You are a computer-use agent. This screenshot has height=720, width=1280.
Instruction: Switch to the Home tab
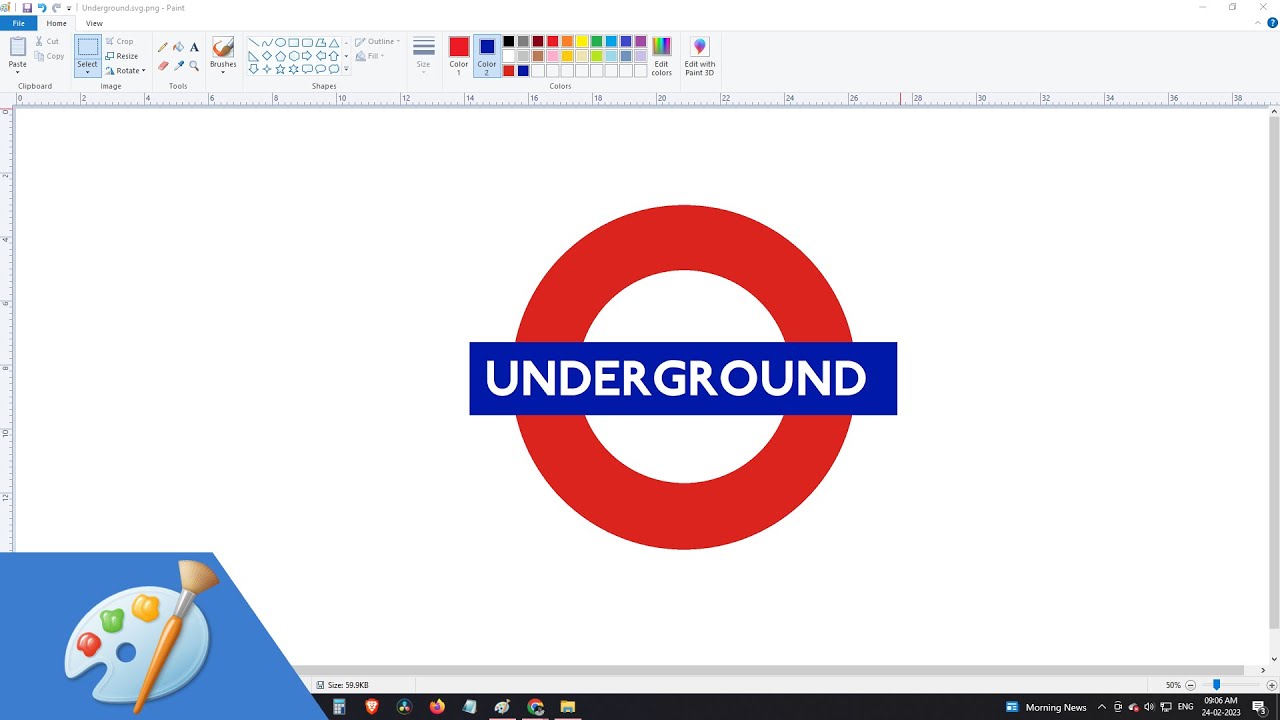(57, 23)
